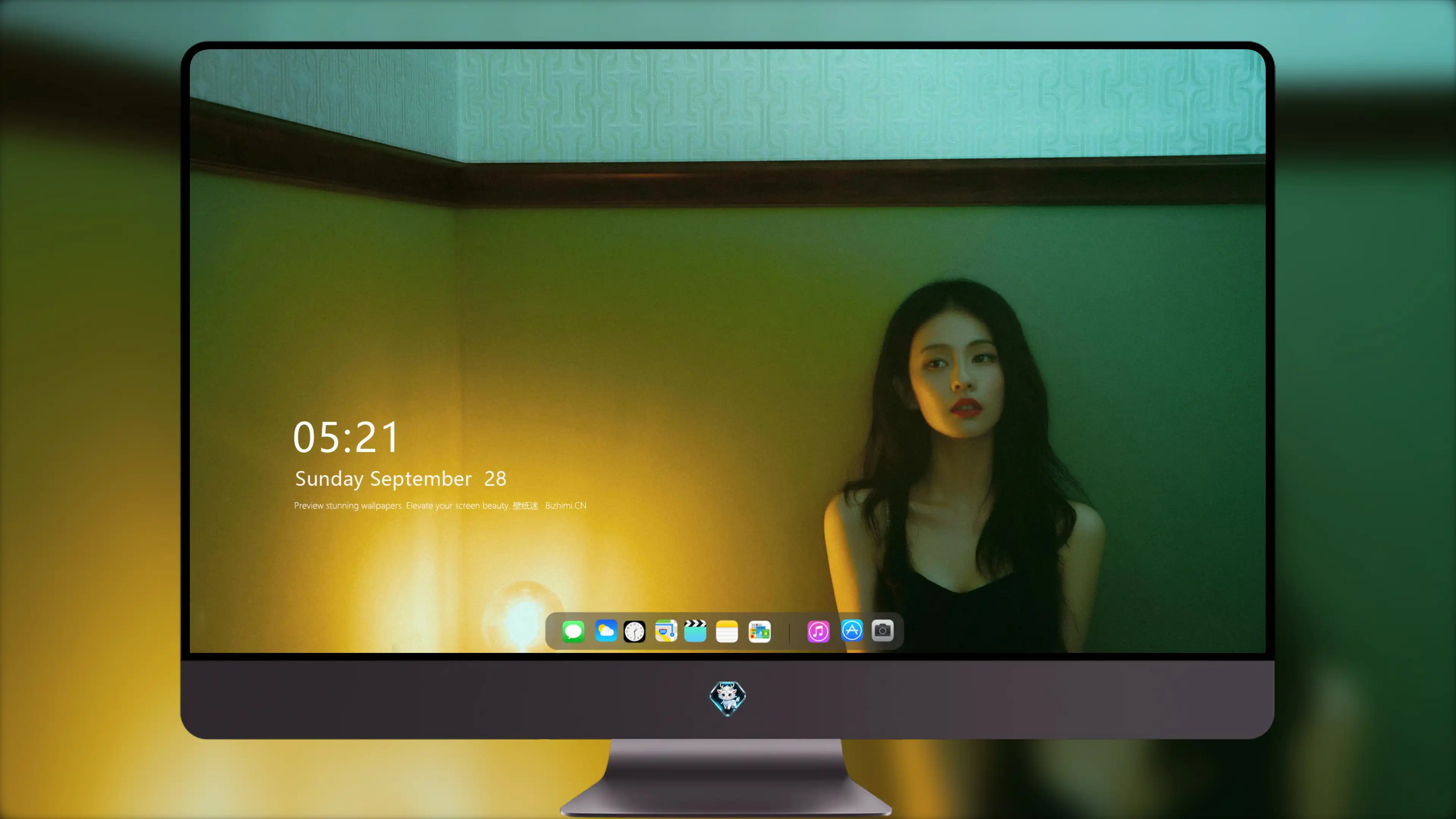Open the blue App Store icon

[852, 630]
